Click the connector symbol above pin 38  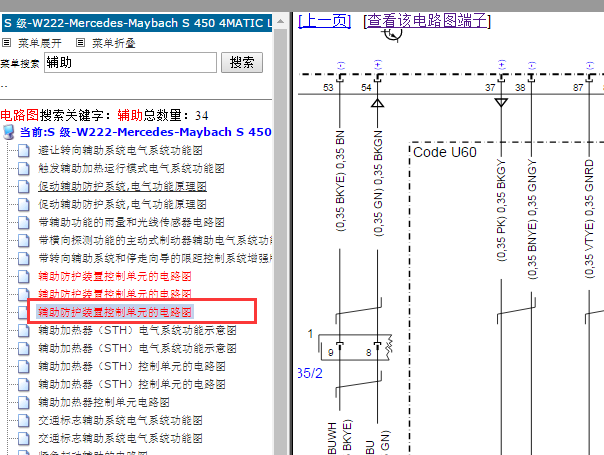(532, 77)
